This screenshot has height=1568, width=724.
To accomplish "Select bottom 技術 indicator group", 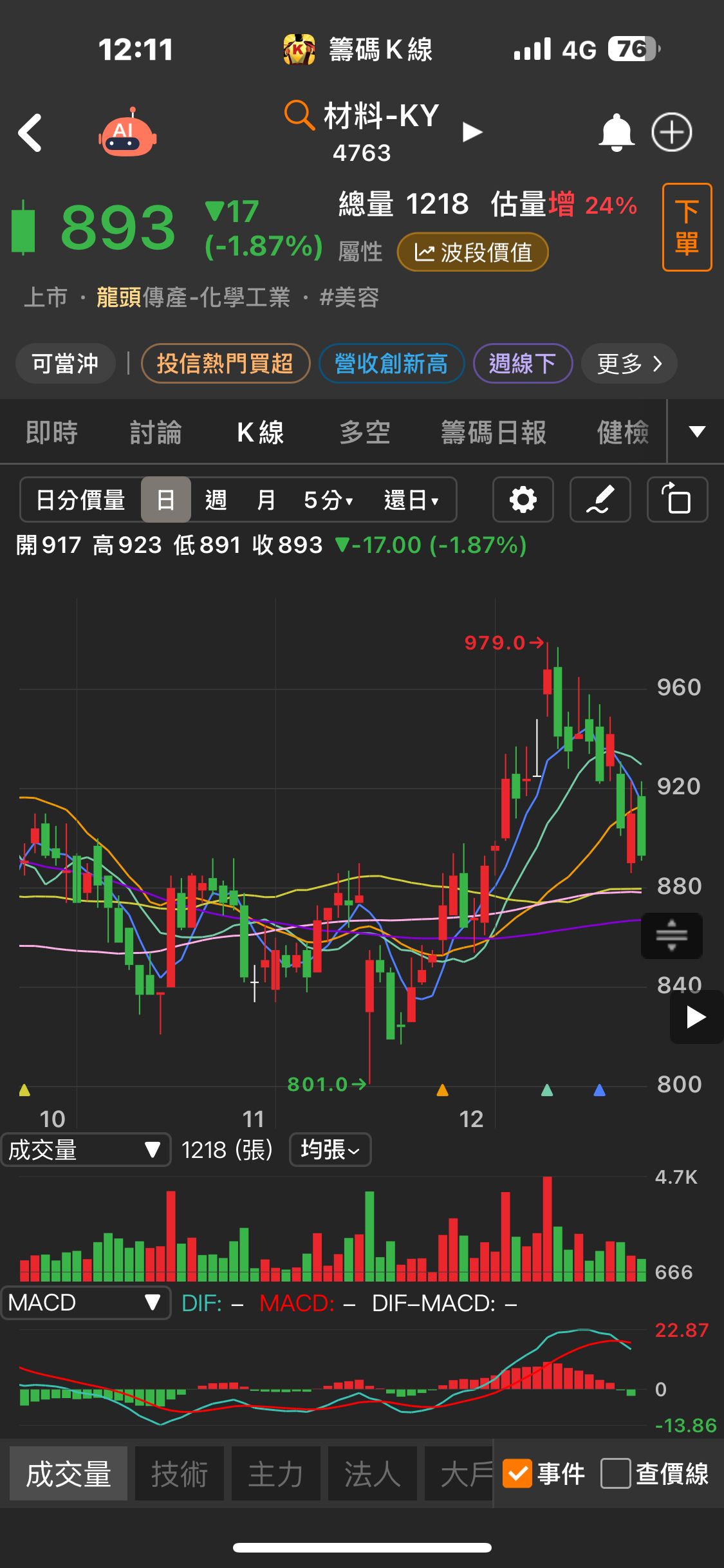I will tap(180, 1473).
